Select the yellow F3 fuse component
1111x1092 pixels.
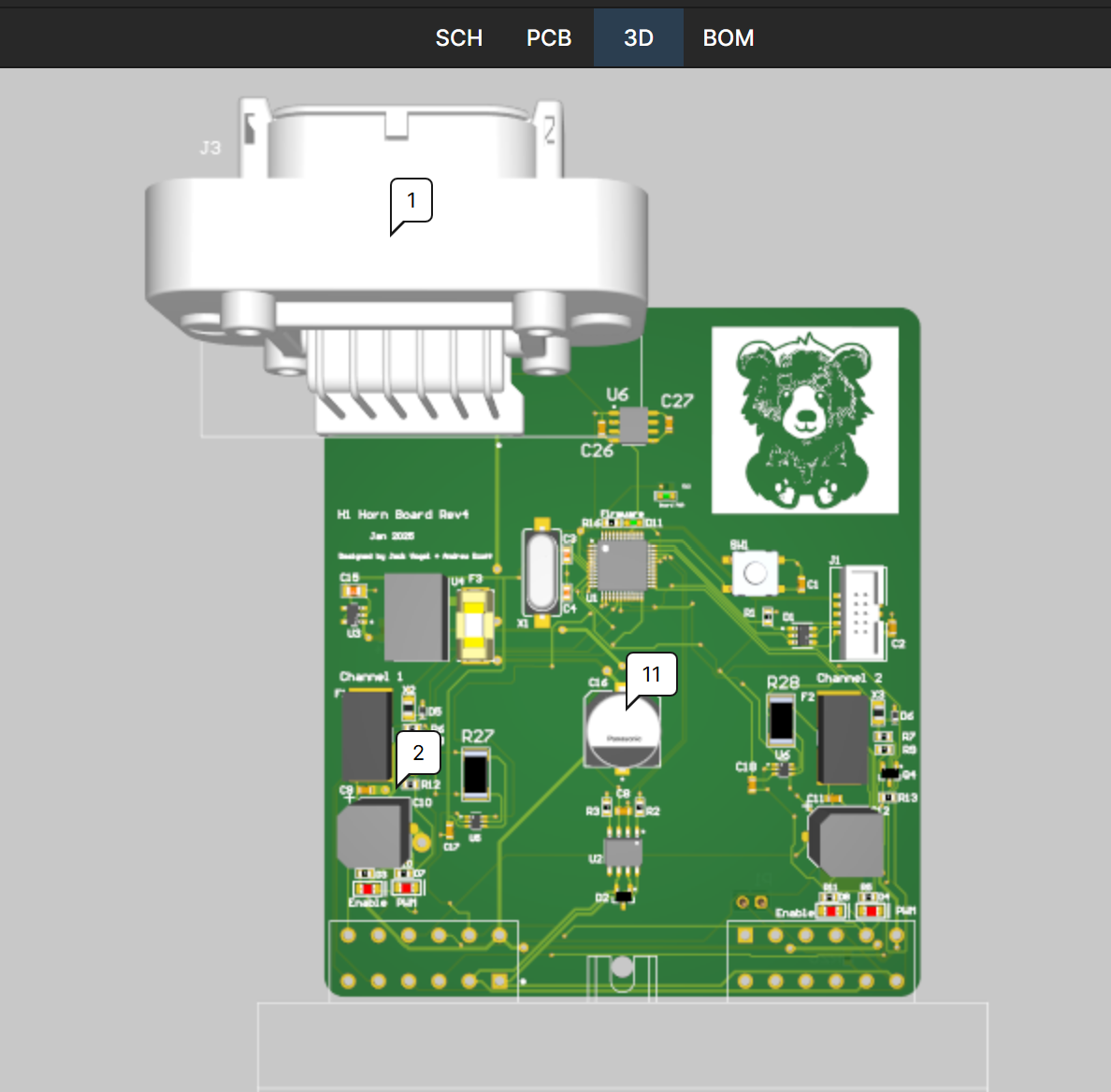coord(475,625)
